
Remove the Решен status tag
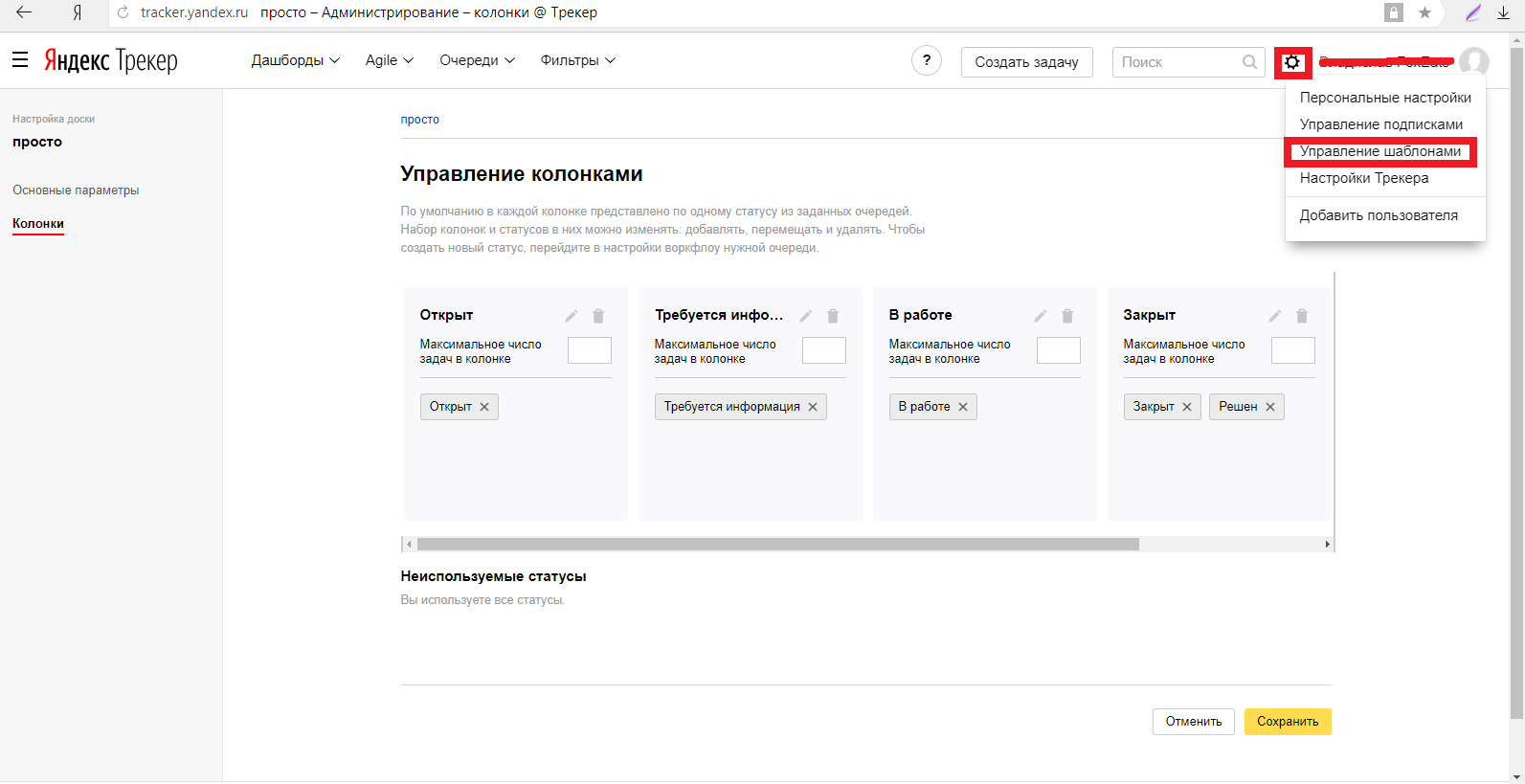[1270, 407]
